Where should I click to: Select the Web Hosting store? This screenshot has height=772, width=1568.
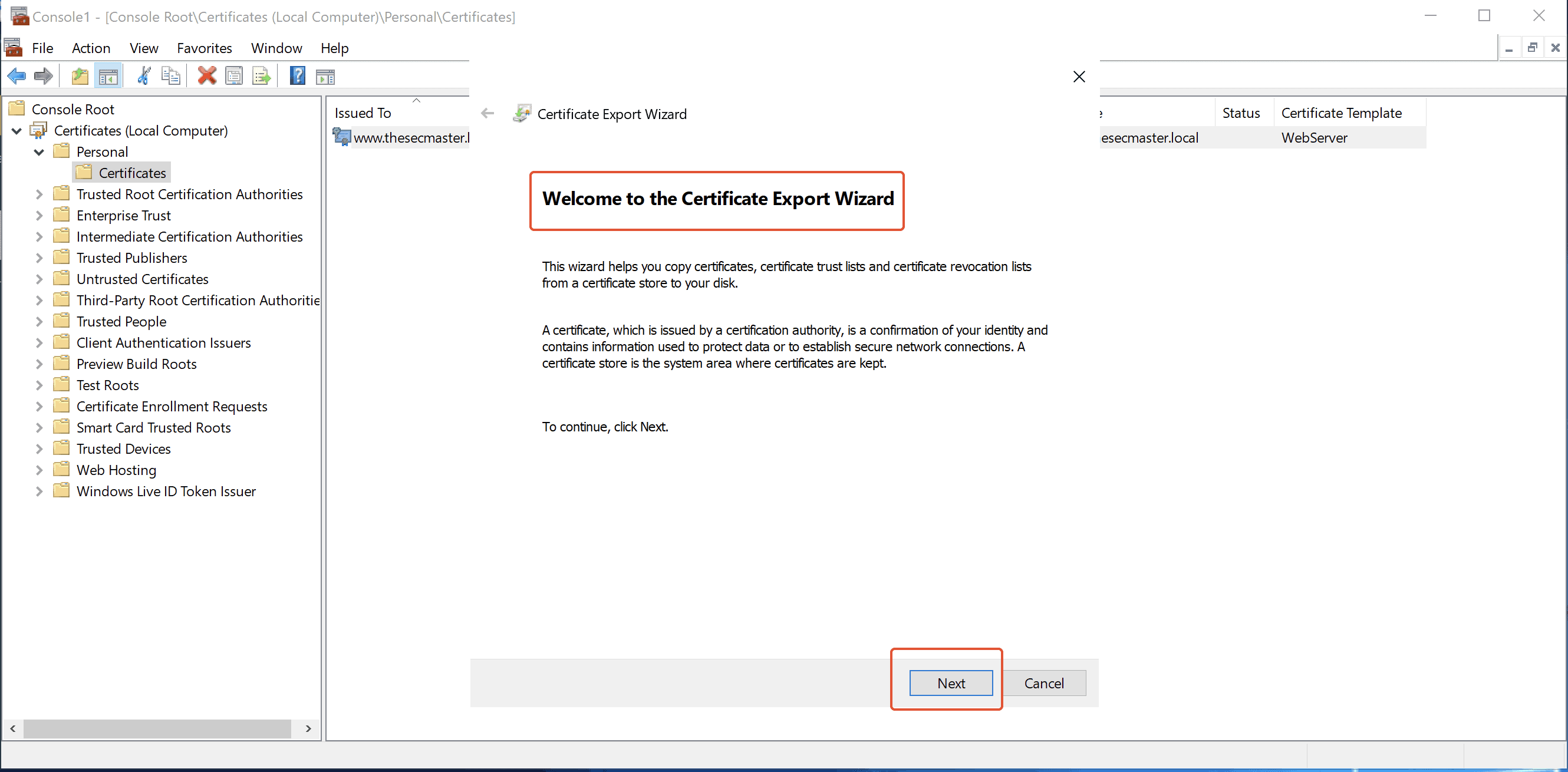point(116,470)
